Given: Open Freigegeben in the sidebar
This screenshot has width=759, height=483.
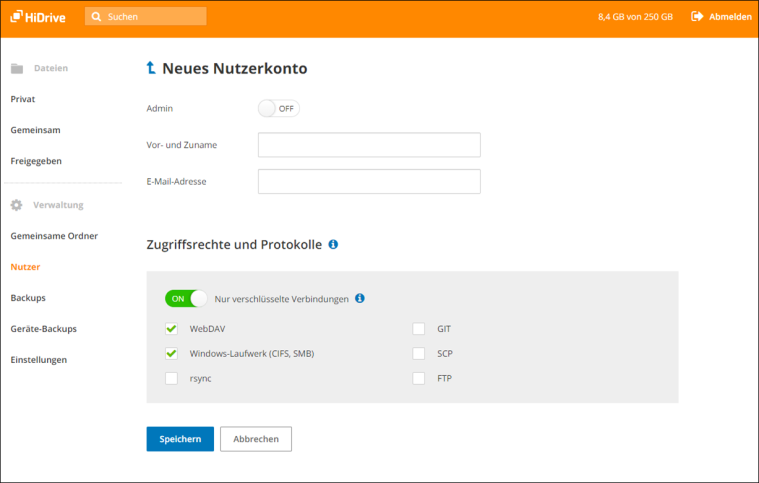Looking at the screenshot, I should coord(36,161).
